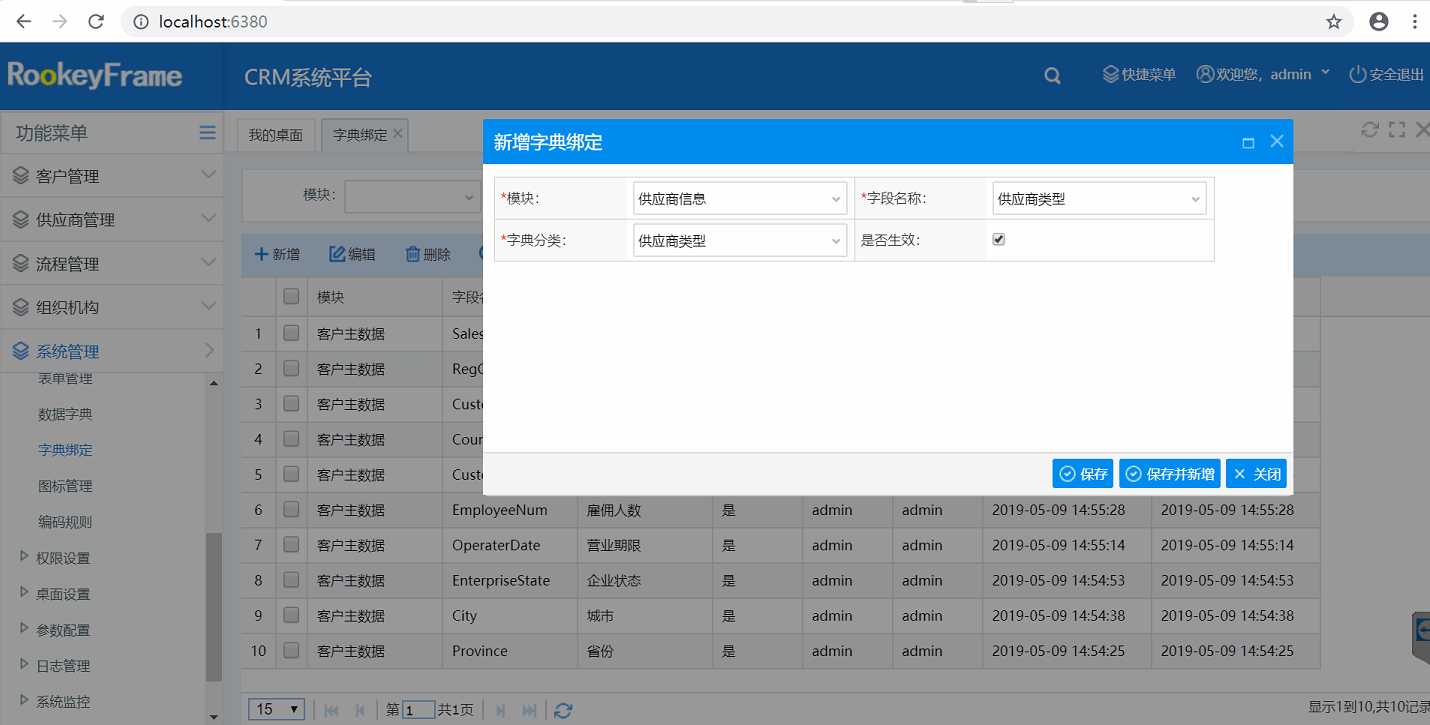Check the row 3 checkbox

coord(291,403)
